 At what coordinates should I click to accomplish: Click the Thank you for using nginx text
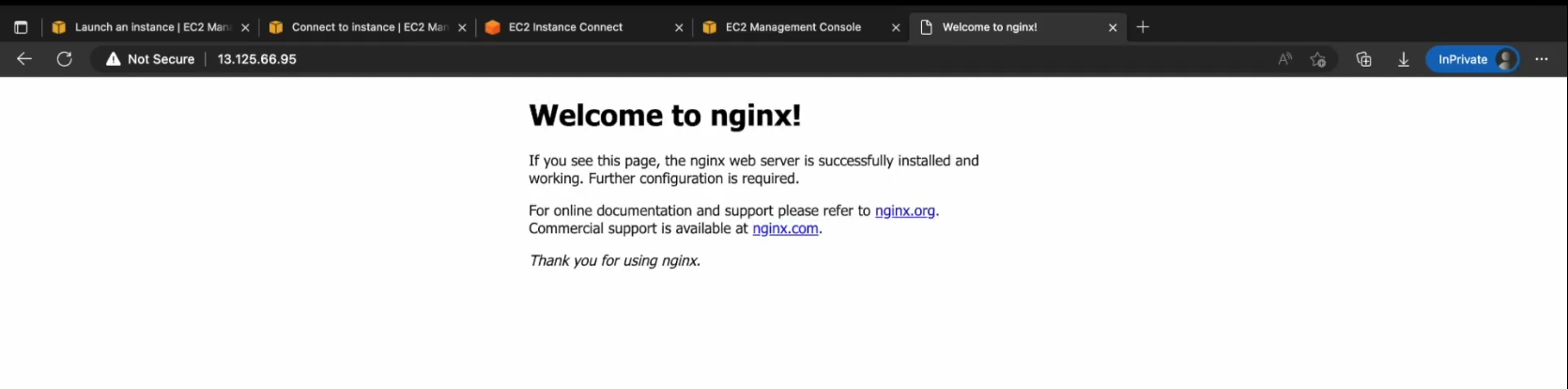(x=615, y=260)
